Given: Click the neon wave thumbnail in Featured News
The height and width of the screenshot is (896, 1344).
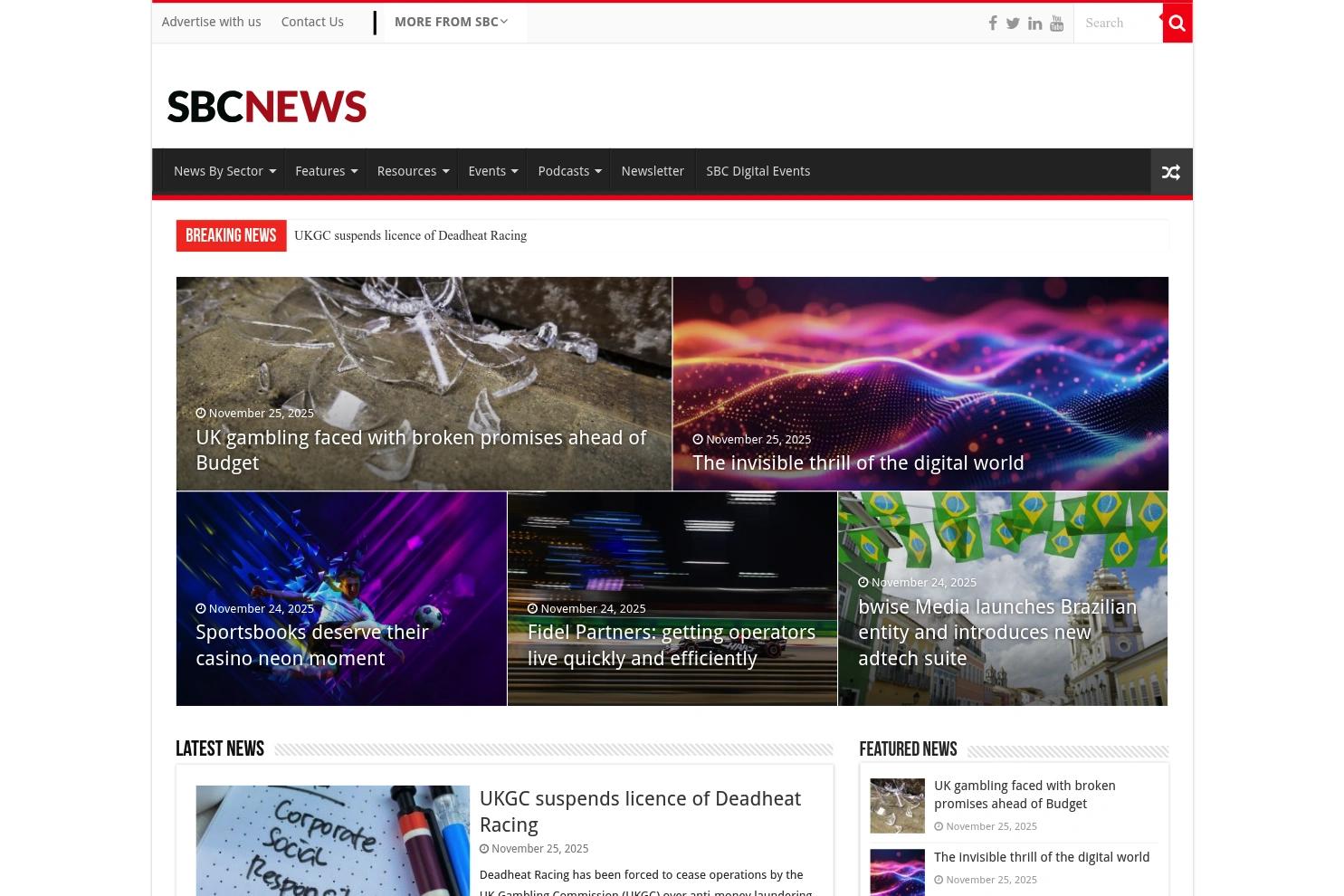Looking at the screenshot, I should (x=898, y=872).
